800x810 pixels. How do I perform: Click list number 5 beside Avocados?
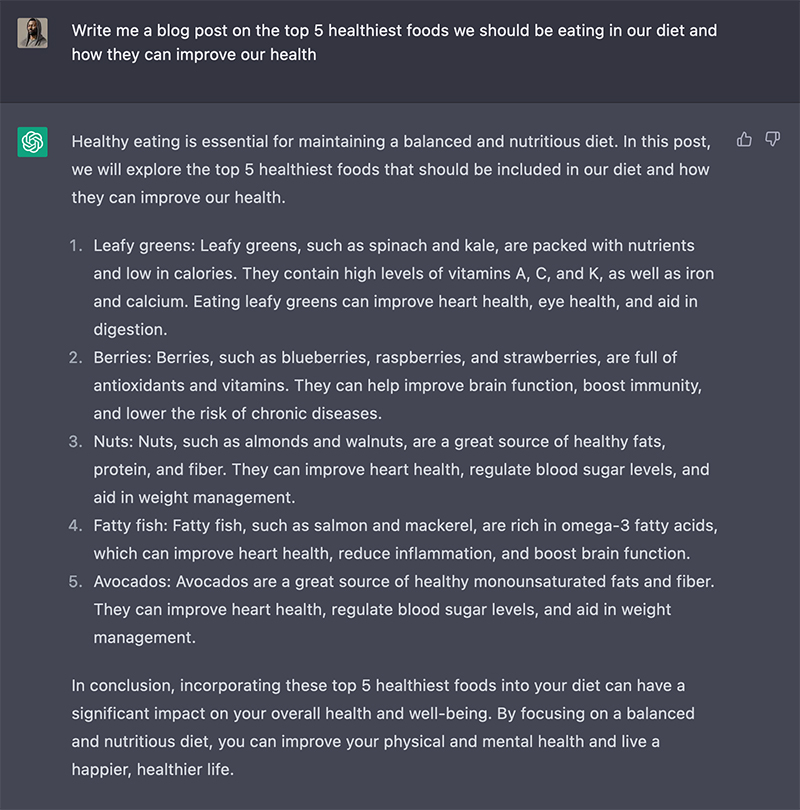pos(75,582)
